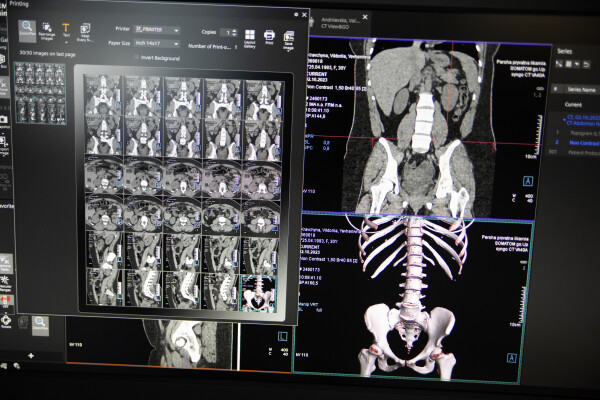Image resolution: width=600 pixels, height=400 pixels.
Task: Open the Layout Gallery
Action: click(x=249, y=39)
